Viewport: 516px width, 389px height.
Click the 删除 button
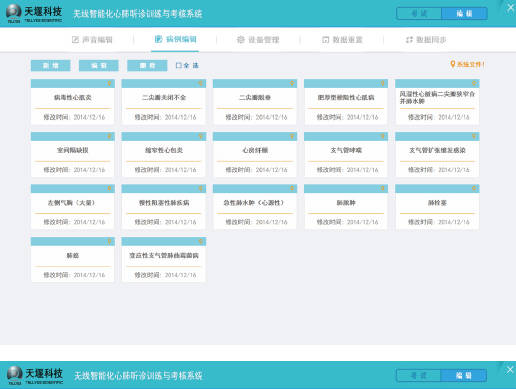click(x=147, y=66)
